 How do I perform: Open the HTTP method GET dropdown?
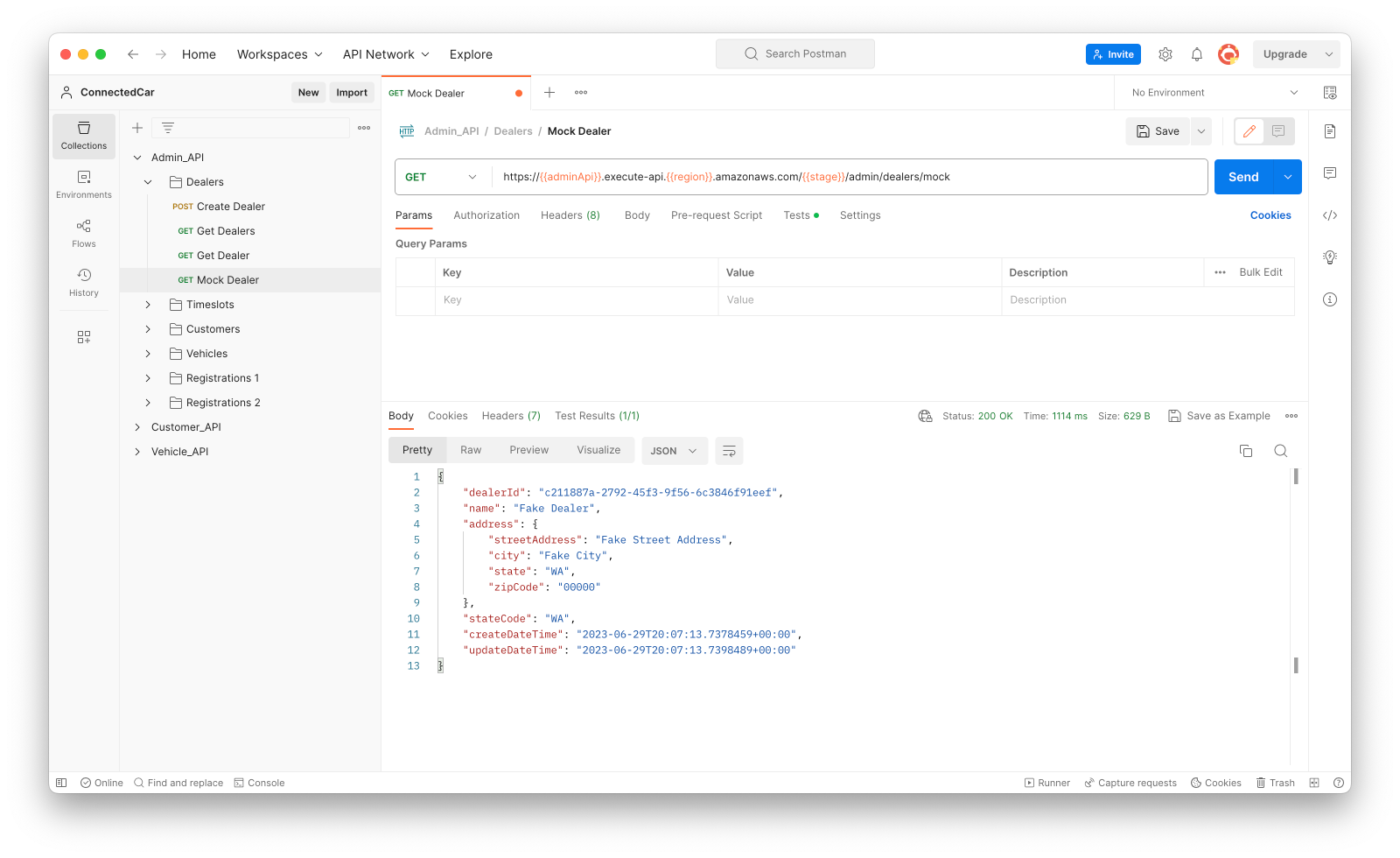click(441, 177)
